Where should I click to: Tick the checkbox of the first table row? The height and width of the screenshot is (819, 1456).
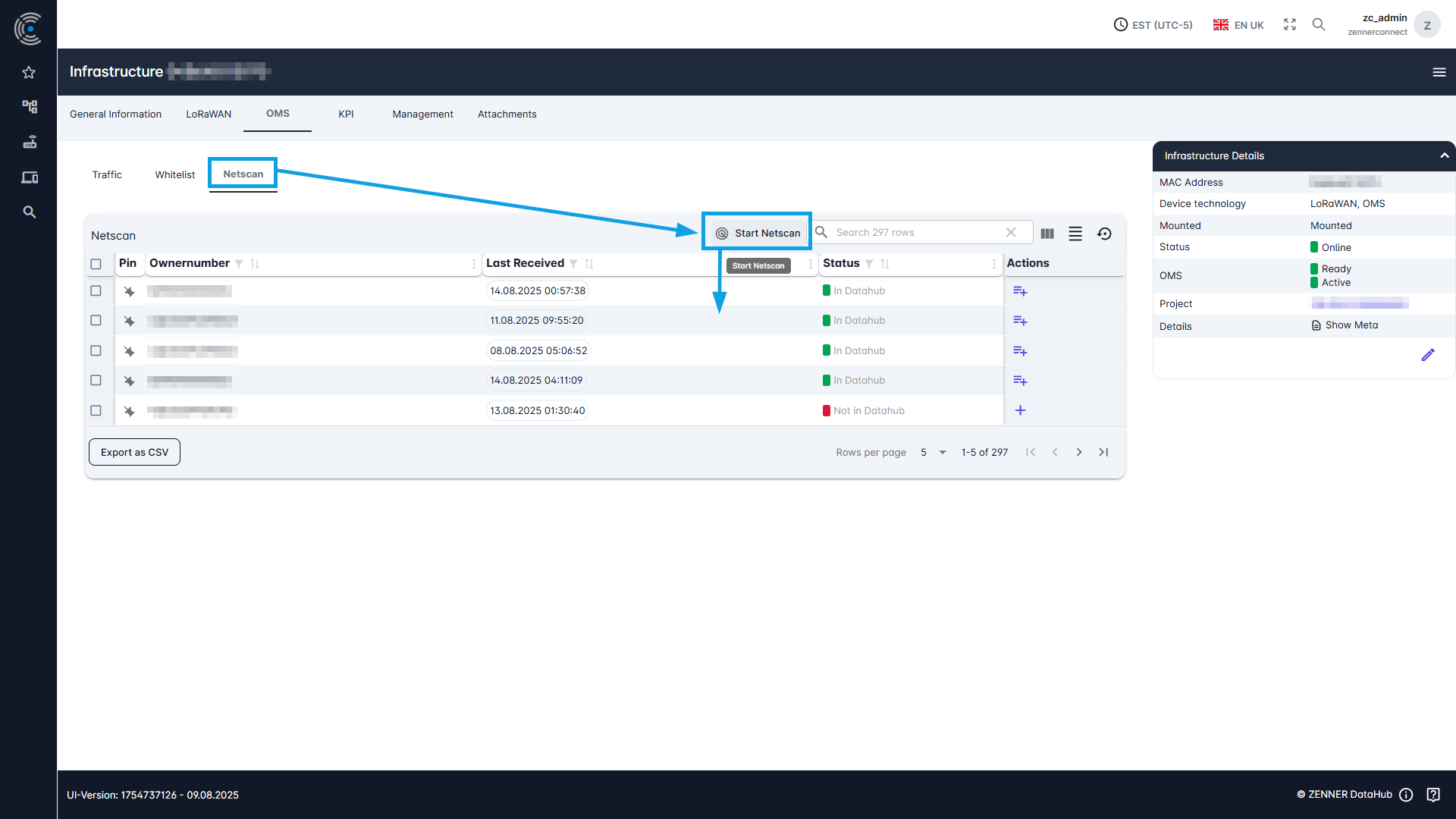click(96, 290)
